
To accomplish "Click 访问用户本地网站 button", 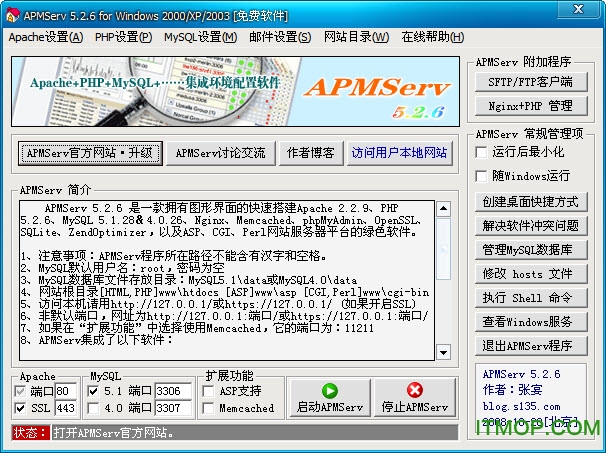I will point(399,153).
